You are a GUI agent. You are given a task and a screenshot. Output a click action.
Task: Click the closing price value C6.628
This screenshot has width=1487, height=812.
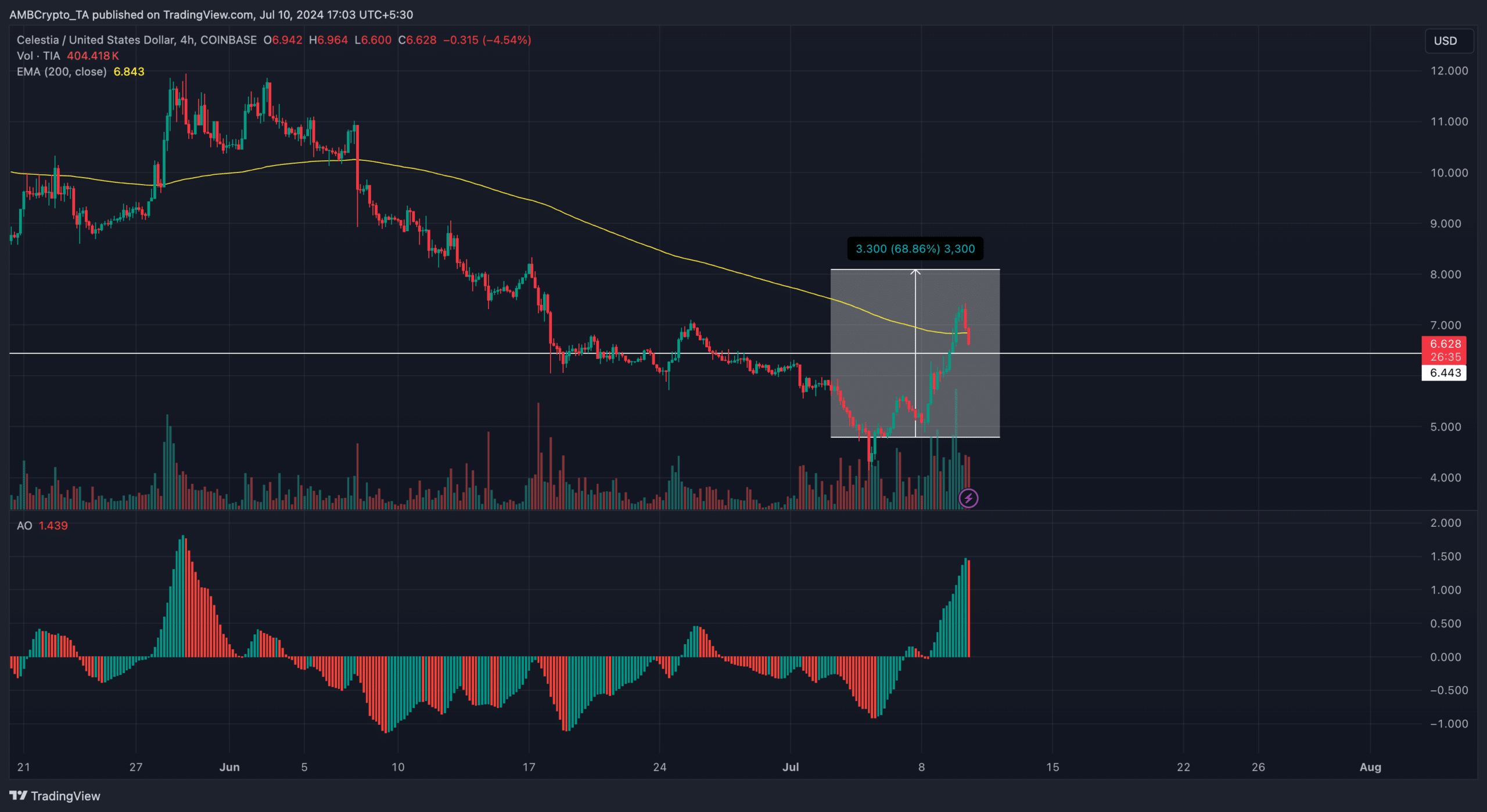click(417, 40)
